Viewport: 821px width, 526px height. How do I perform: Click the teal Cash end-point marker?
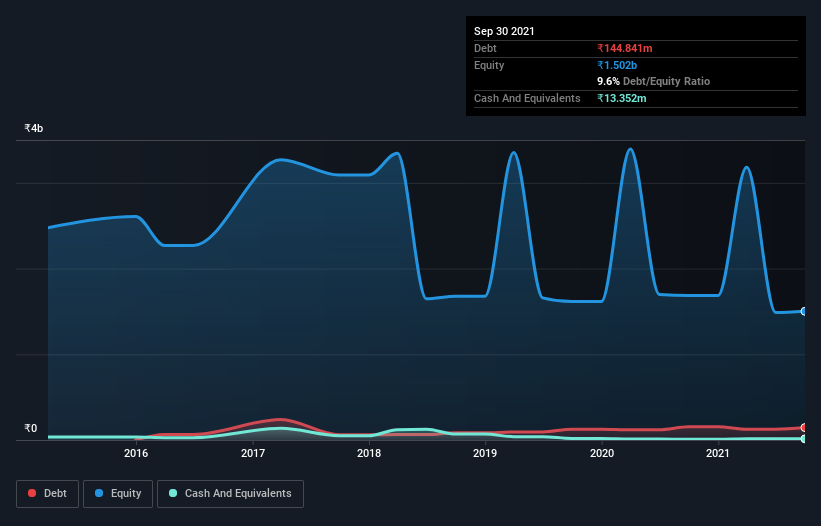point(804,439)
